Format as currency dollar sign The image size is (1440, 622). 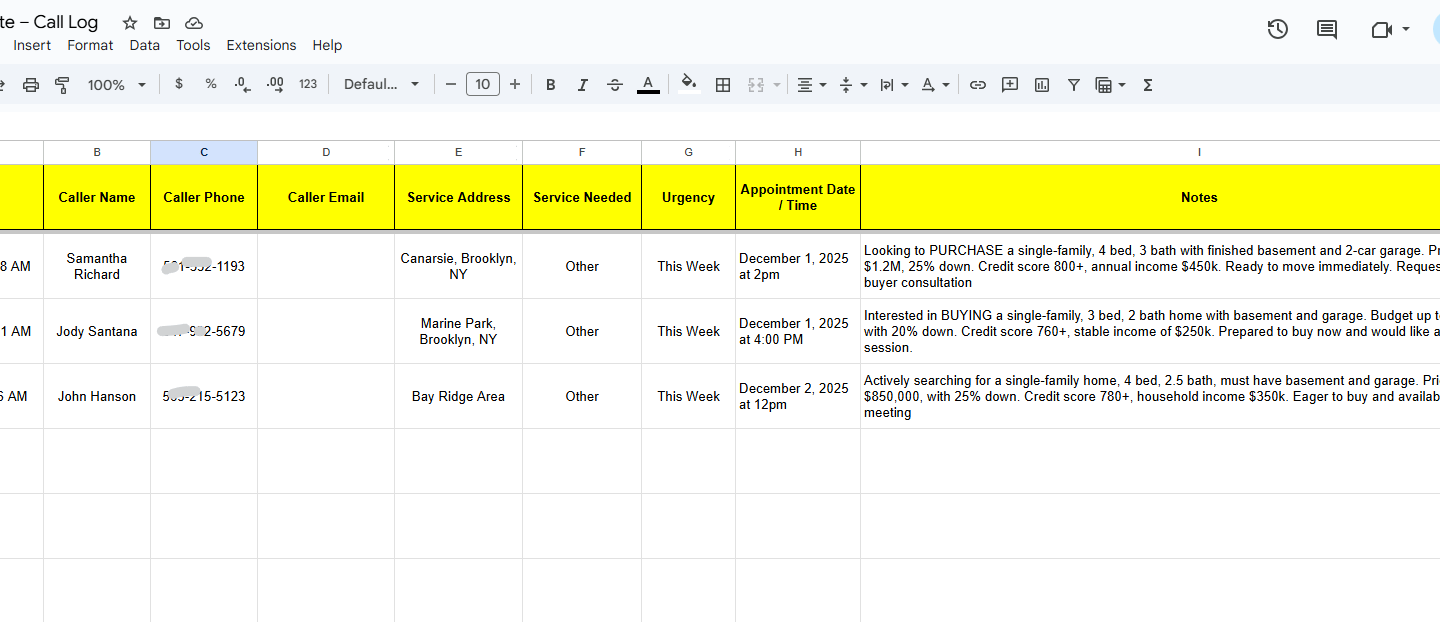(x=179, y=85)
